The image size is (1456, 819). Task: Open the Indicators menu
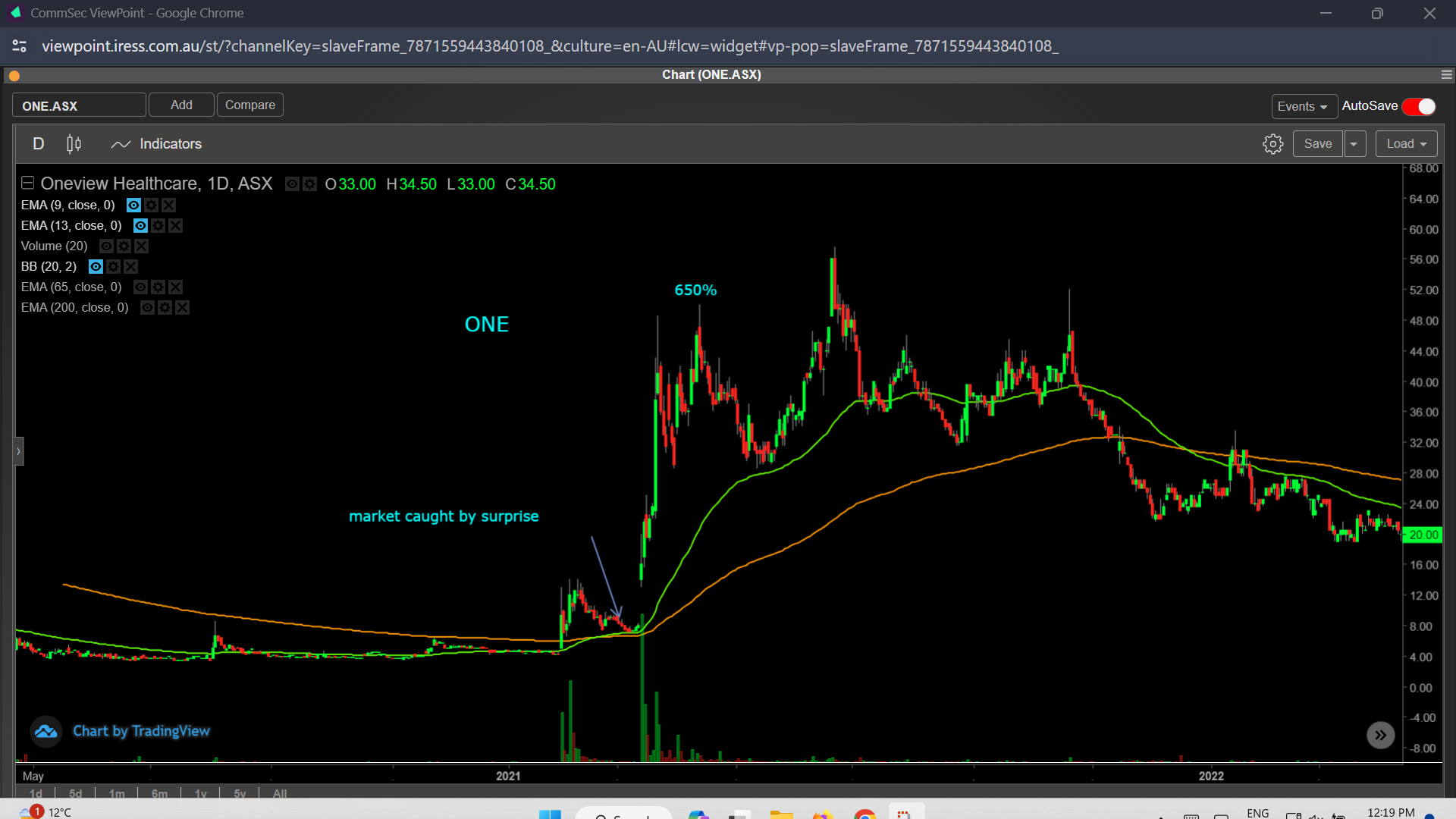coord(156,144)
